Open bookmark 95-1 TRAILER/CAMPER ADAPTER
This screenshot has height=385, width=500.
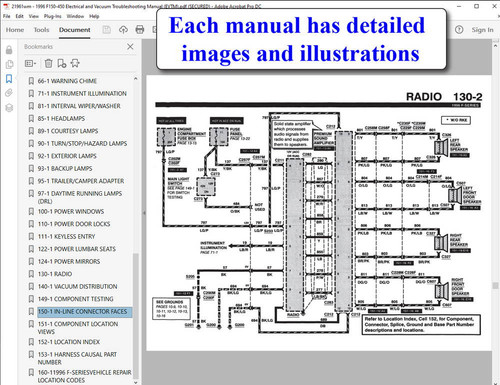pos(81,181)
